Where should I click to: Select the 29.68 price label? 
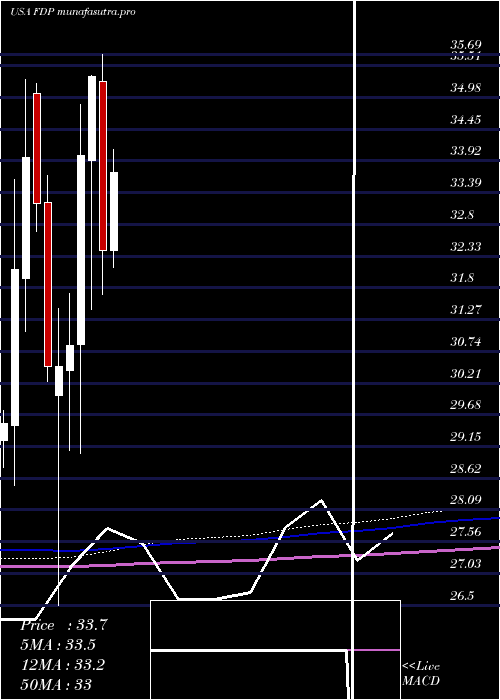(x=466, y=404)
